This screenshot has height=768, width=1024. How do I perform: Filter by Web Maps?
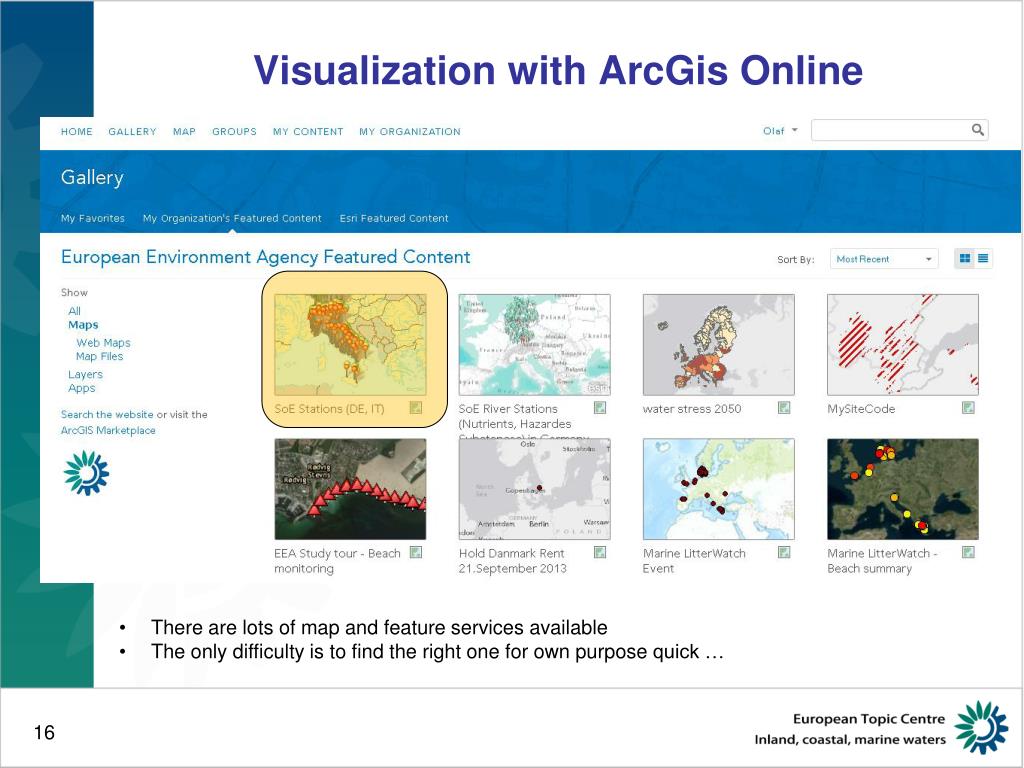tap(103, 342)
